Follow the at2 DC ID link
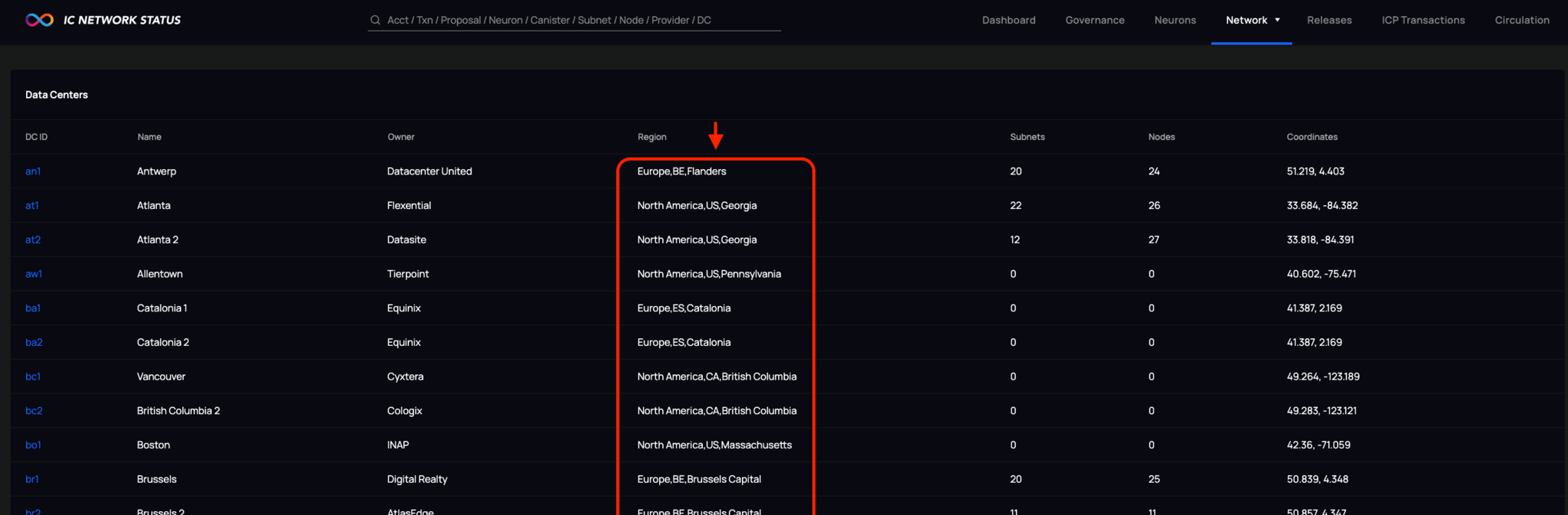Screen dimensions: 1568x515 click(33, 240)
